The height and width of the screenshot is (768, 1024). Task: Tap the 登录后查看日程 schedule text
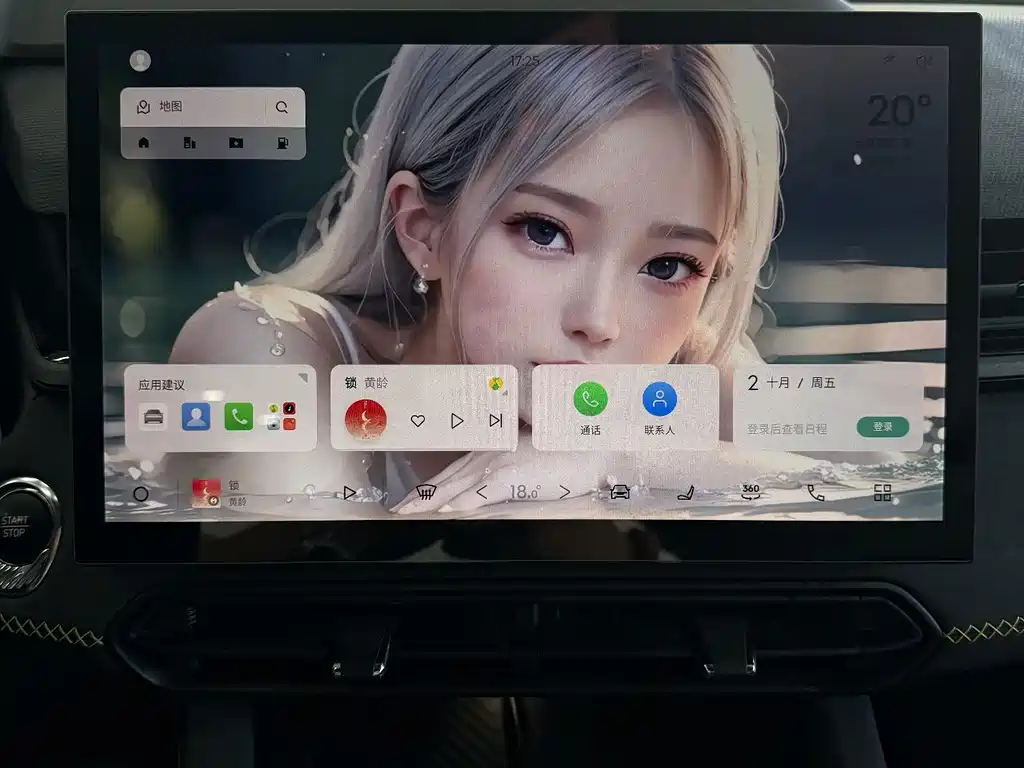tap(787, 429)
